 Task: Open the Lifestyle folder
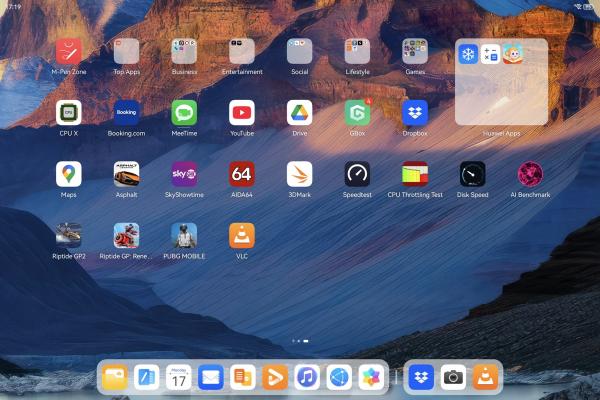click(x=357, y=51)
